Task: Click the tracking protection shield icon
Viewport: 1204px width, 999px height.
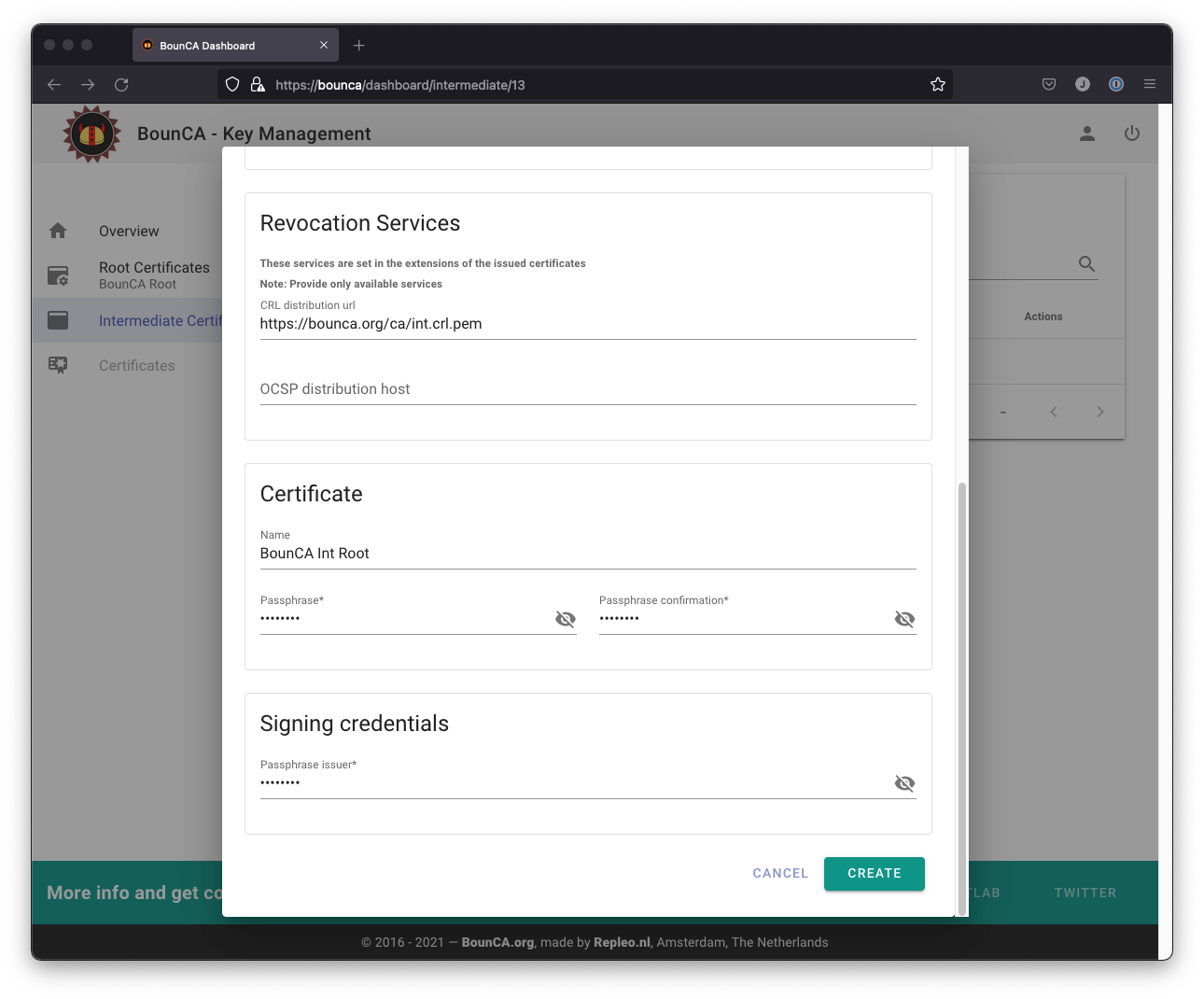Action: [232, 85]
